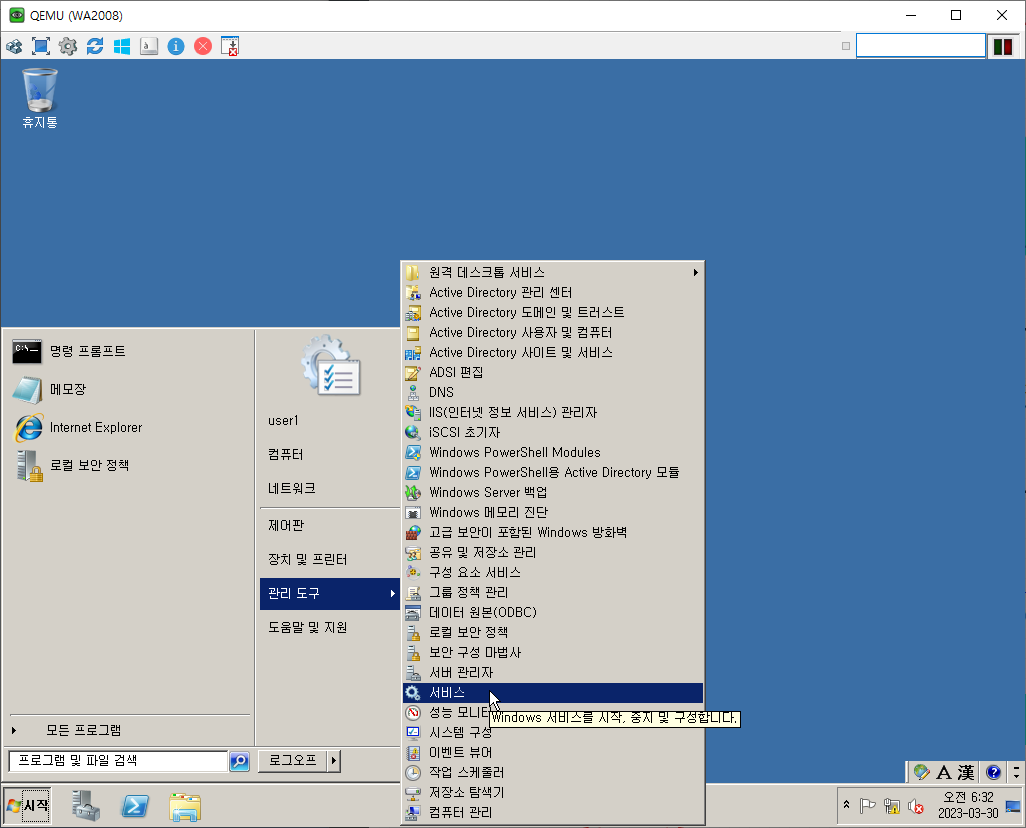Viewport: 1026px width, 828px height.
Task: Open 컴퓨터 in start menu
Action: [x=285, y=454]
